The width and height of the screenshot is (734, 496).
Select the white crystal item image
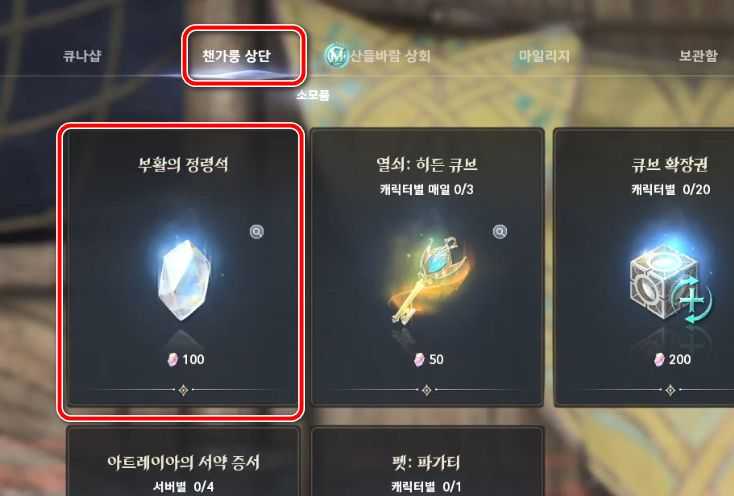point(184,279)
